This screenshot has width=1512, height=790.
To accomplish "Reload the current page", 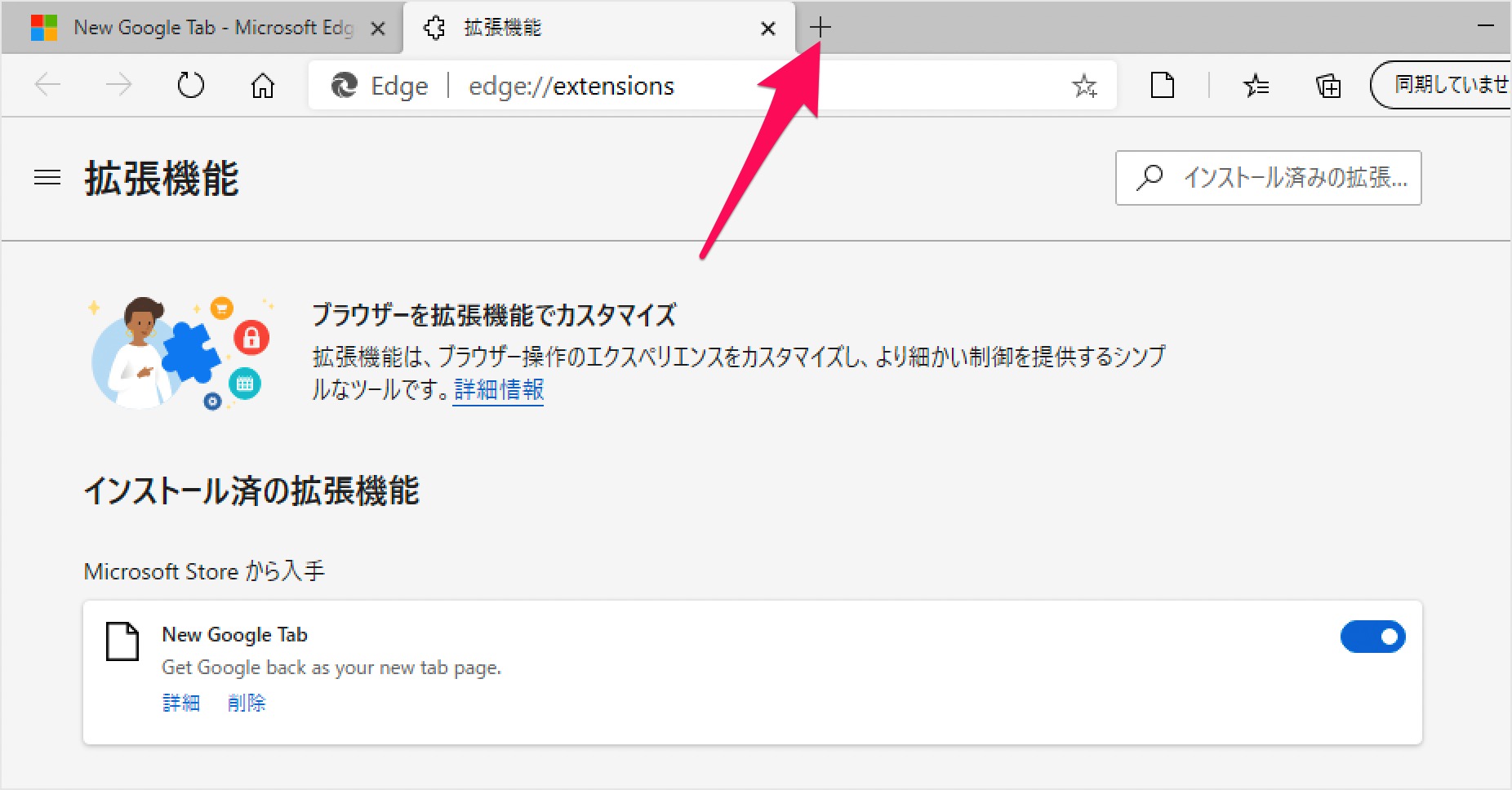I will [x=191, y=85].
